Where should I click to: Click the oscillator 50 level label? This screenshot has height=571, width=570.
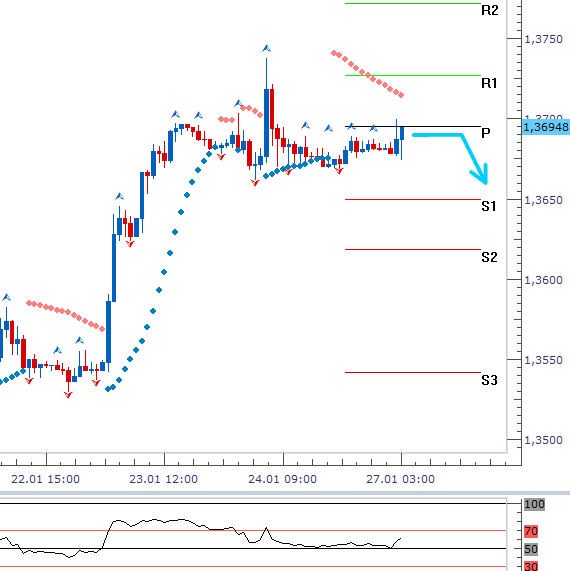coord(531,549)
